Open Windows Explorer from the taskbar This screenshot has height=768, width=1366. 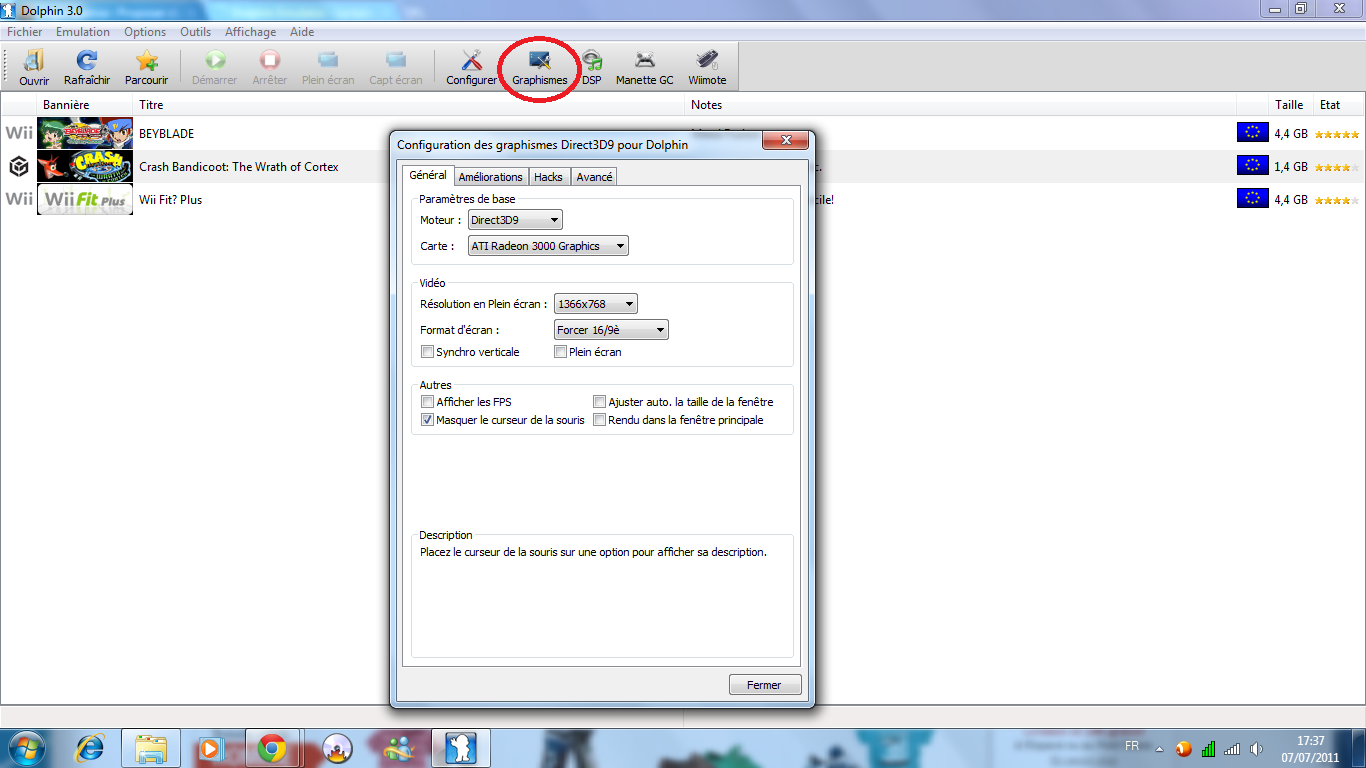click(151, 748)
